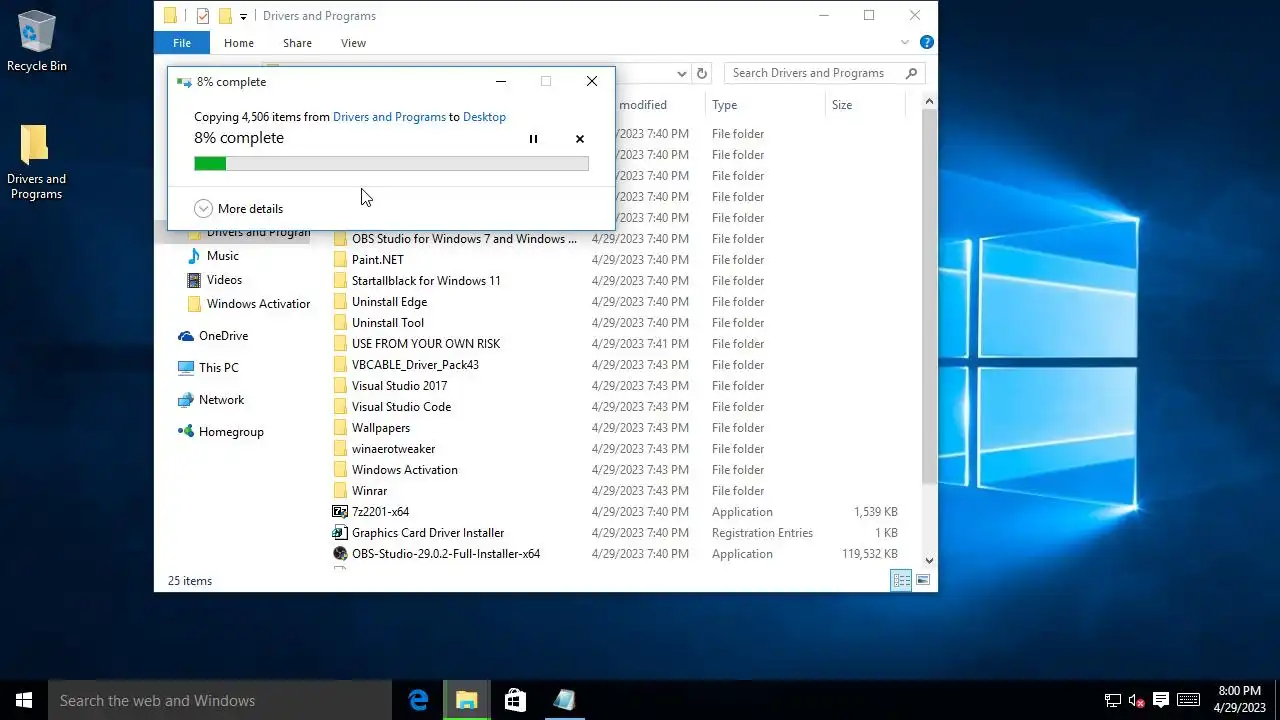1280x720 pixels.
Task: Refresh the Drivers and Programs folder
Action: click(x=702, y=73)
